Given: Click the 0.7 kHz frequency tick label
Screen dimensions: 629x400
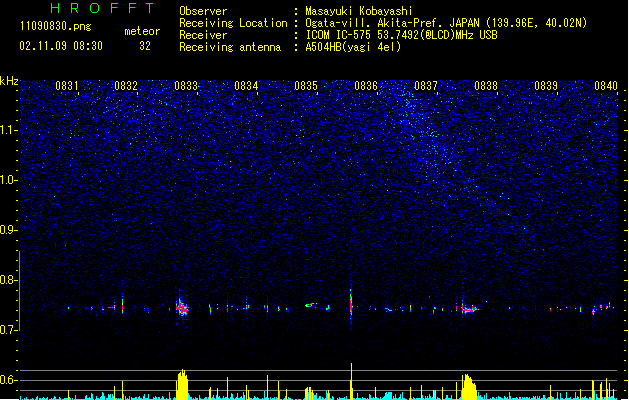Looking at the screenshot, I should tap(8, 330).
